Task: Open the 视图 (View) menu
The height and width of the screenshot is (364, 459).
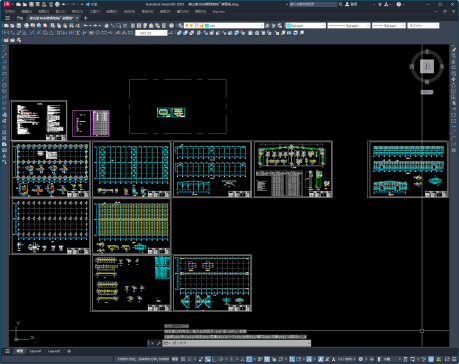Action: [x=43, y=11]
